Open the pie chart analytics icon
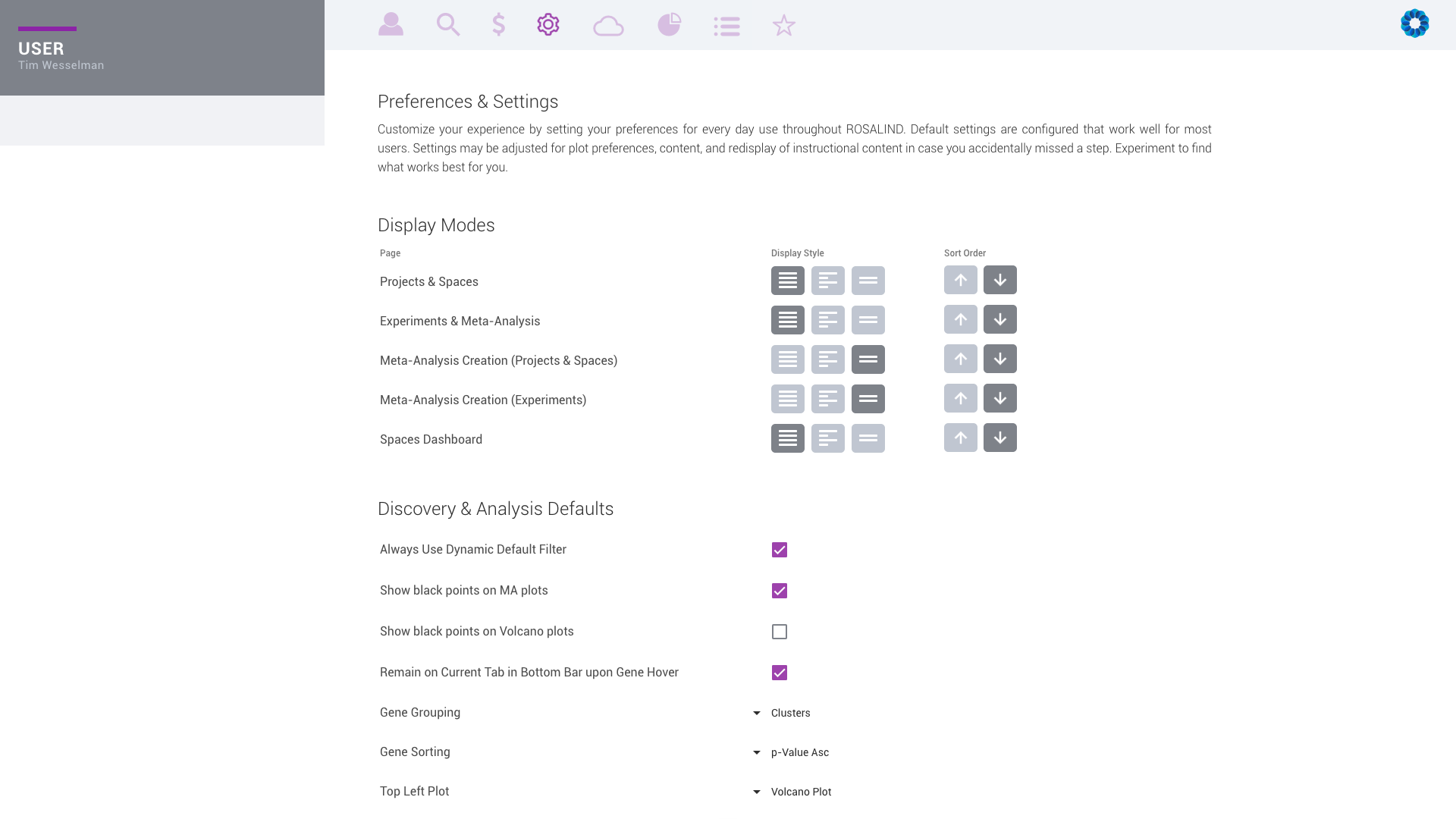Viewport: 1456px width, 819px height. 670,25
